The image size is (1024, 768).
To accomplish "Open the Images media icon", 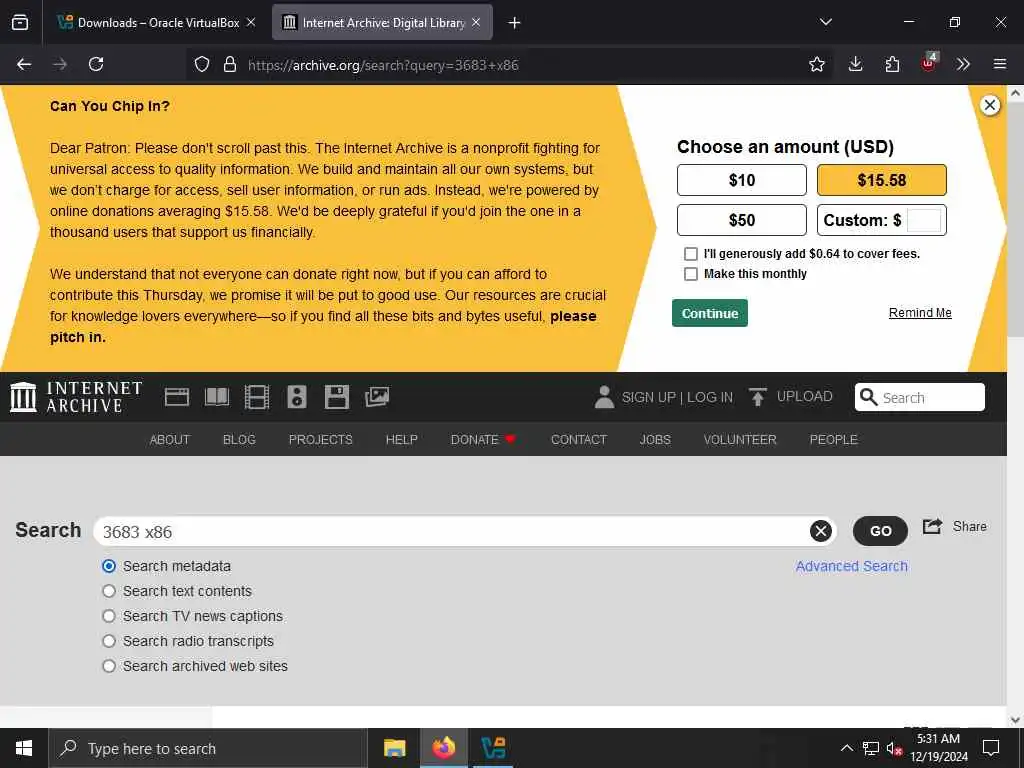I will (x=377, y=397).
